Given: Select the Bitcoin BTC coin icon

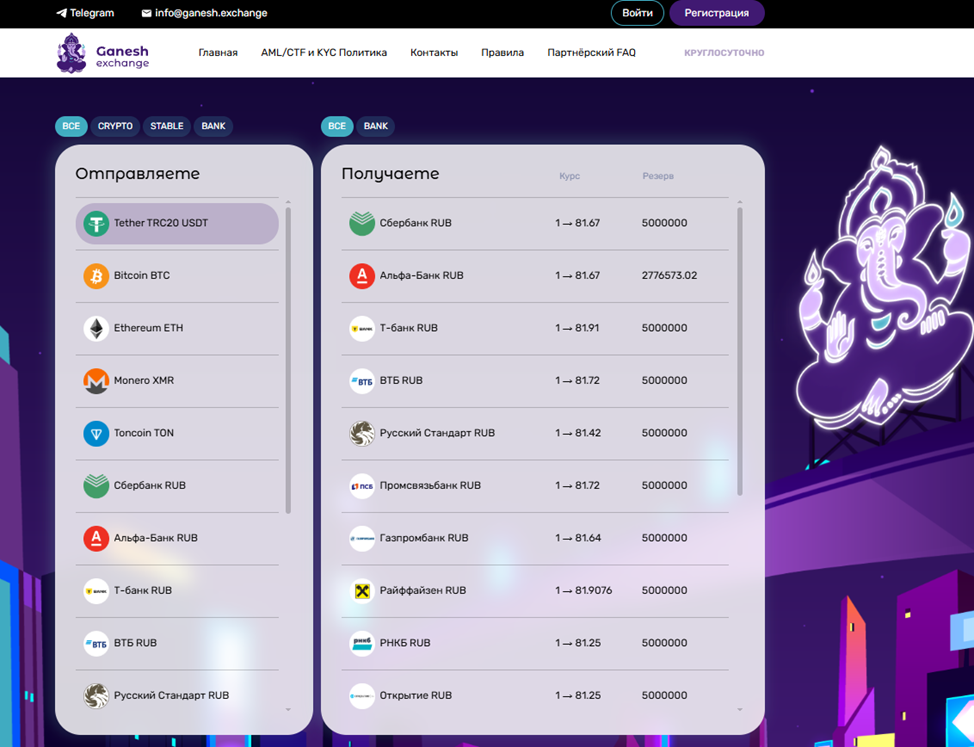Looking at the screenshot, I should tap(96, 276).
